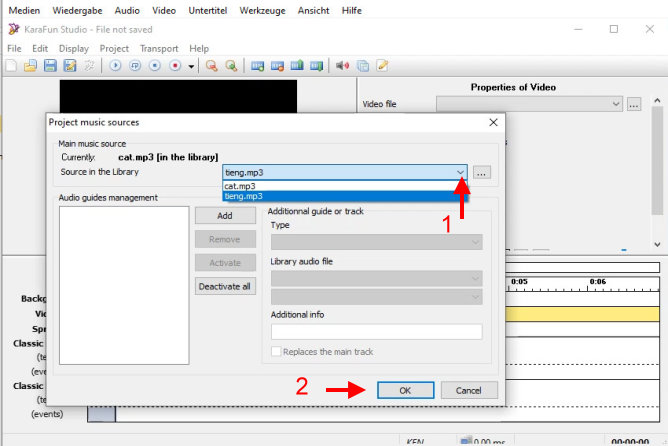
Task: Click the speaker audio toolbar icon
Action: [x=343, y=66]
